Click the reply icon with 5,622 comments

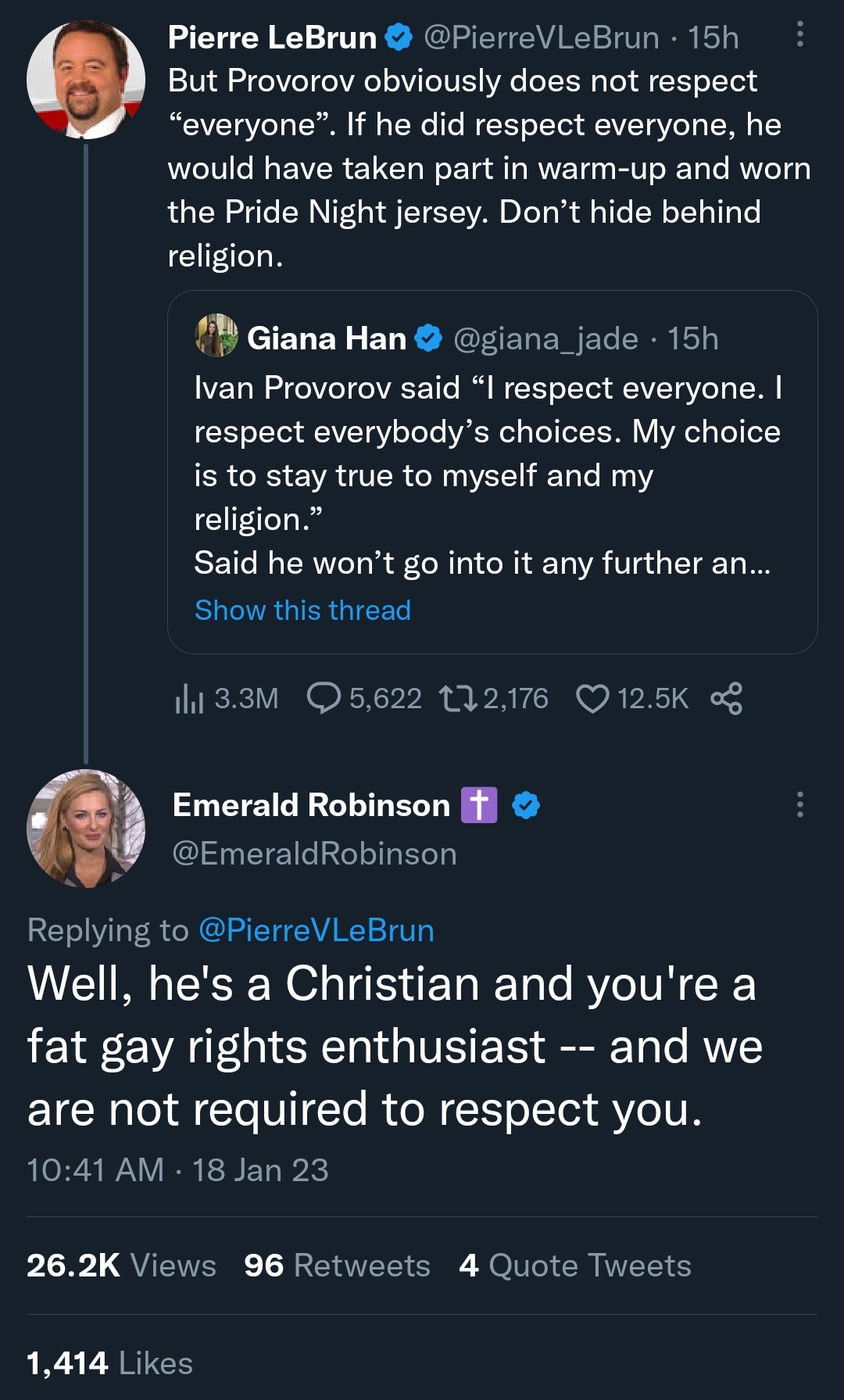pos(324,699)
